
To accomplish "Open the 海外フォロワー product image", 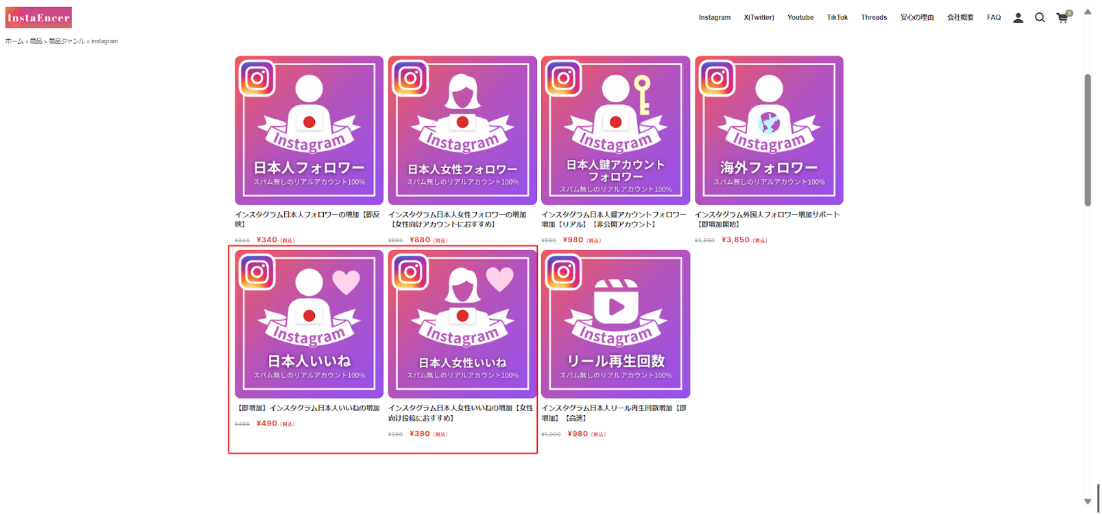I will [x=769, y=131].
